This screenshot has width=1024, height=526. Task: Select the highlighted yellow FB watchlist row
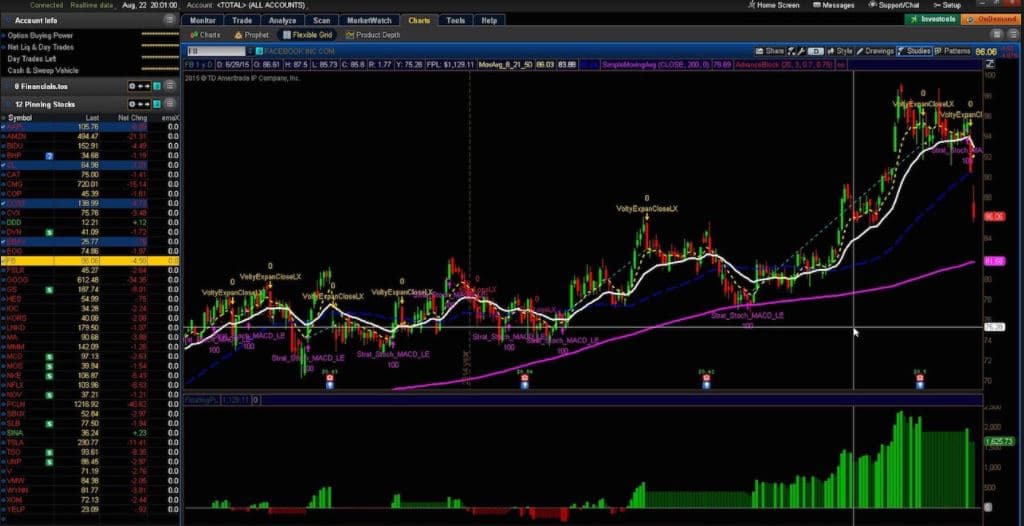89,261
